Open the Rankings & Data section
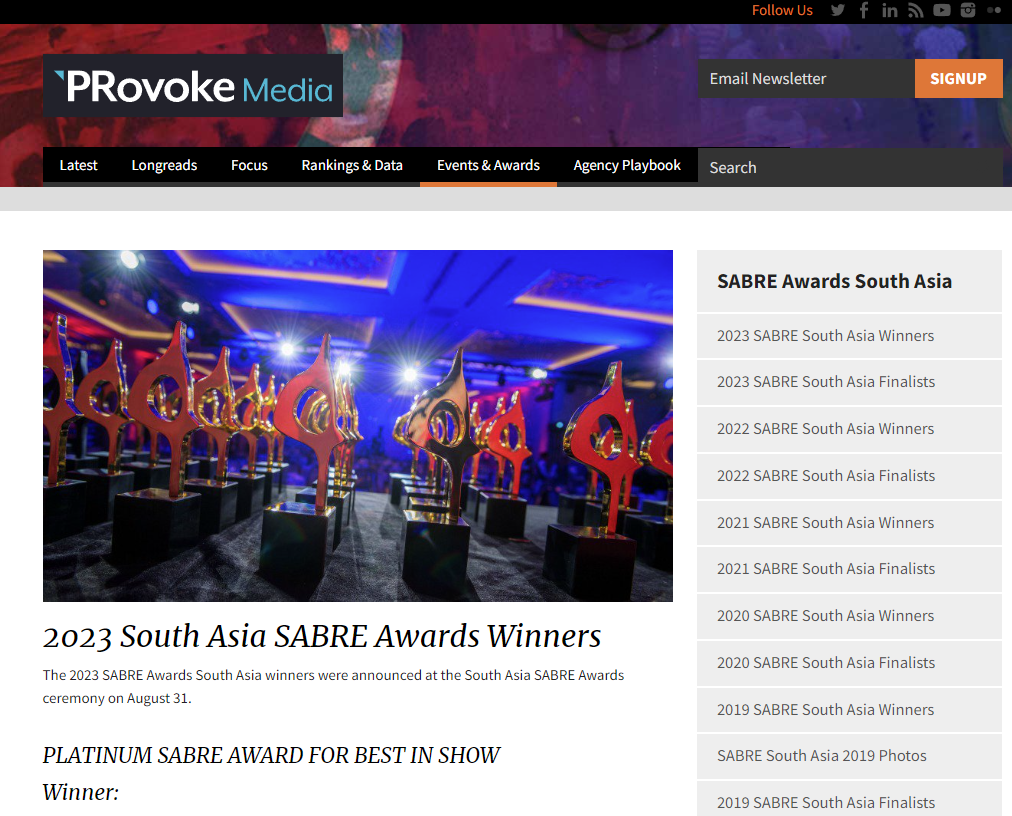Viewport: 1012px width, 816px height. point(352,165)
